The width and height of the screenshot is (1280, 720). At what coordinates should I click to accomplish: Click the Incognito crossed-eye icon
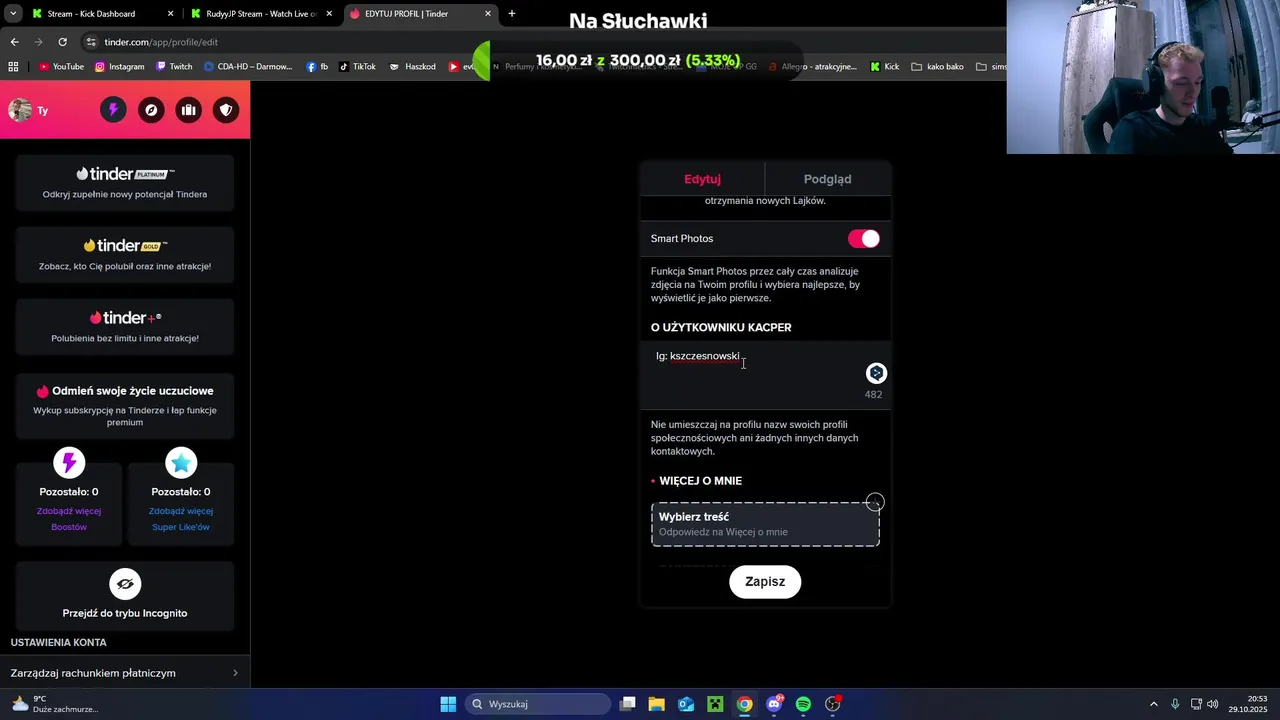click(x=125, y=583)
